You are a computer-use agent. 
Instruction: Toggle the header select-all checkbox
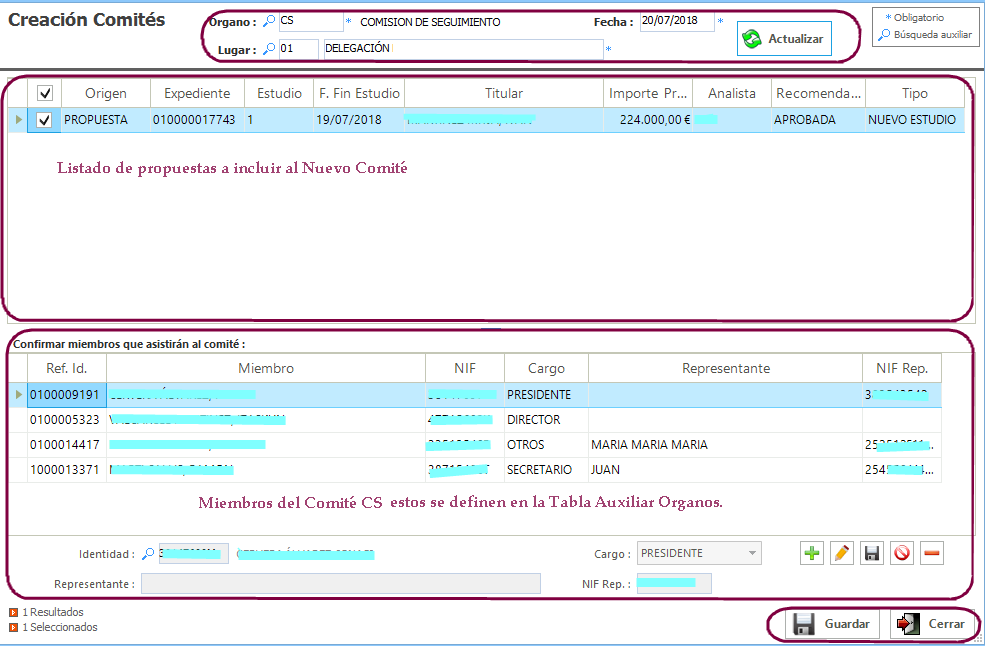45,93
